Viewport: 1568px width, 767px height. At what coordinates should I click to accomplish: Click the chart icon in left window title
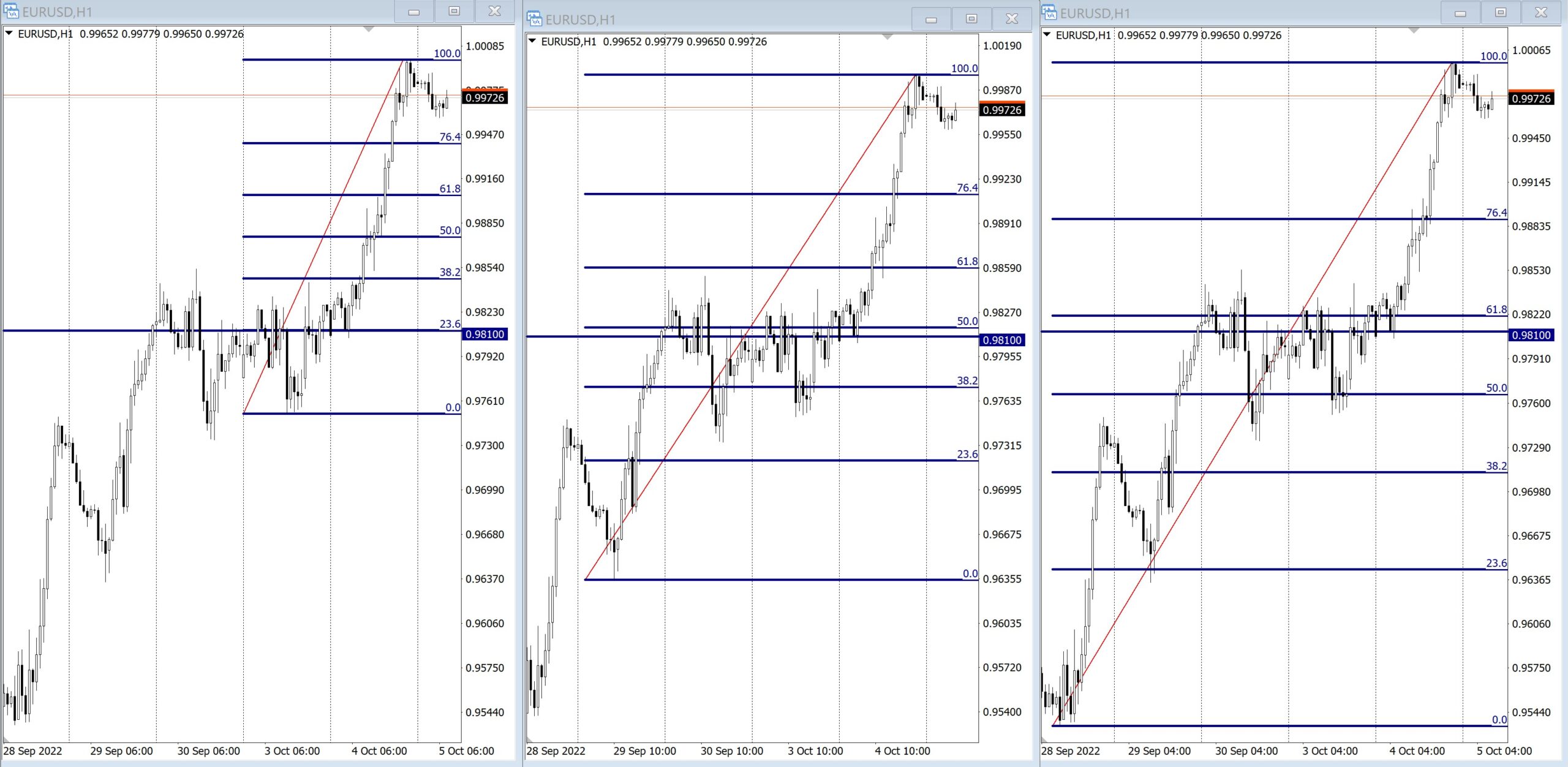11,11
